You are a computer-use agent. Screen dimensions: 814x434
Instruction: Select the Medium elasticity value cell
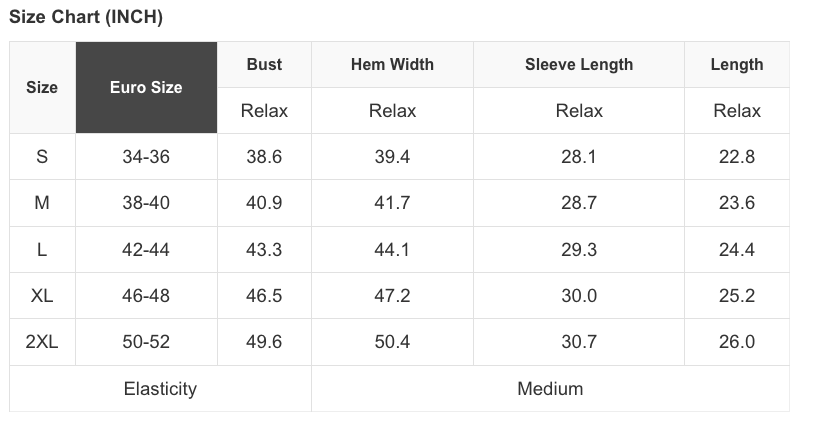pos(550,389)
